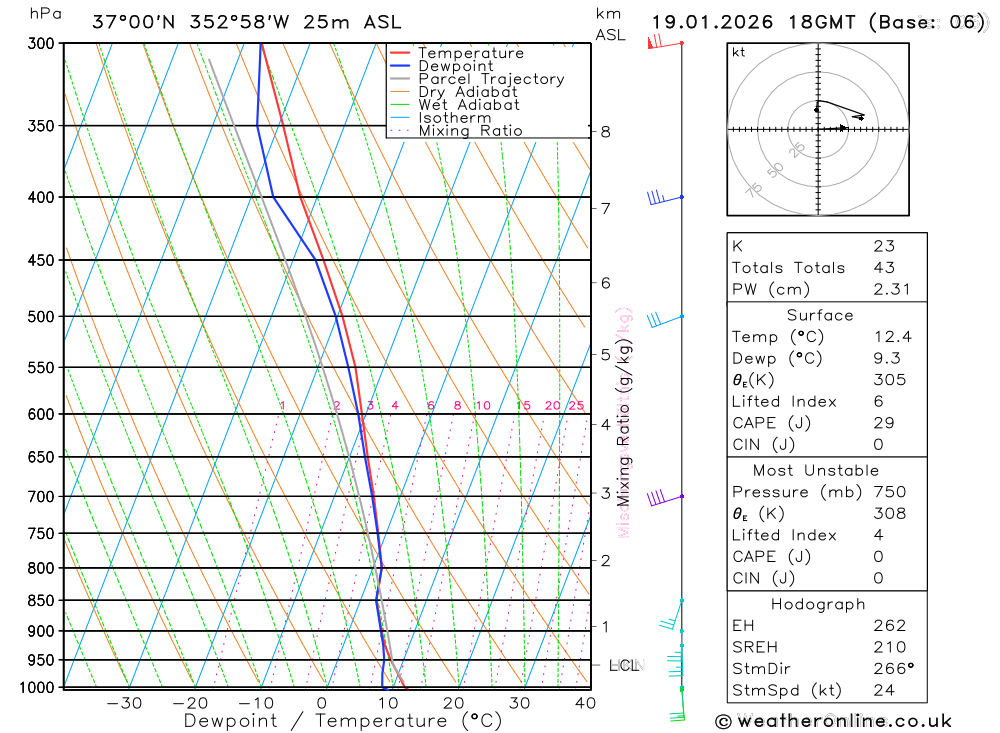Click the surface CAPE value '29'
Image resolution: width=1000 pixels, height=733 pixels.
coord(884,423)
